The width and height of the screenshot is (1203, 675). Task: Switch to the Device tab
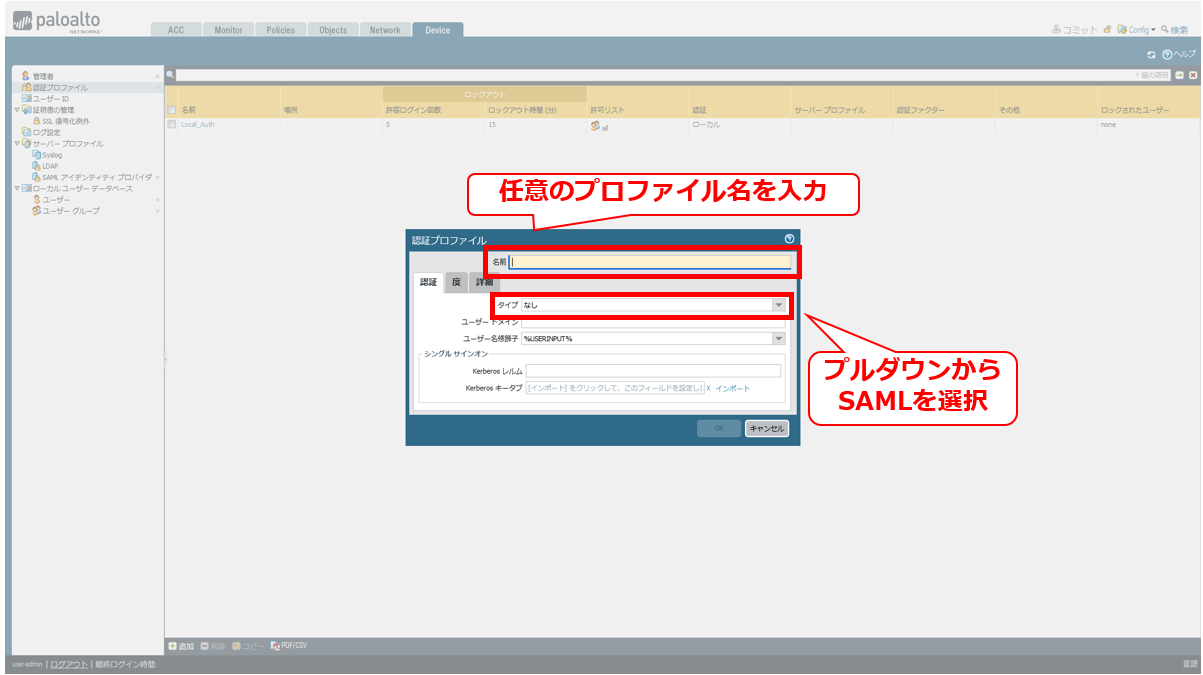[x=437, y=30]
